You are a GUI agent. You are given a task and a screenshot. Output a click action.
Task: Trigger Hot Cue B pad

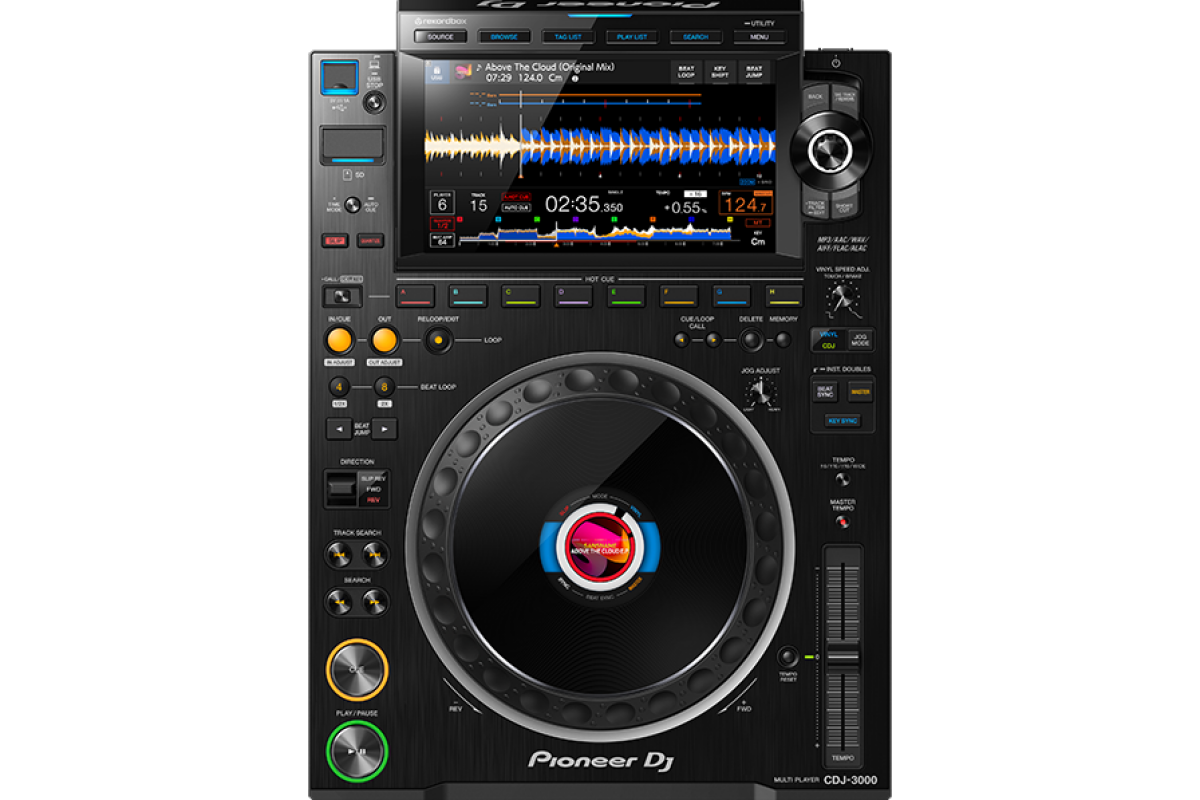[x=468, y=295]
